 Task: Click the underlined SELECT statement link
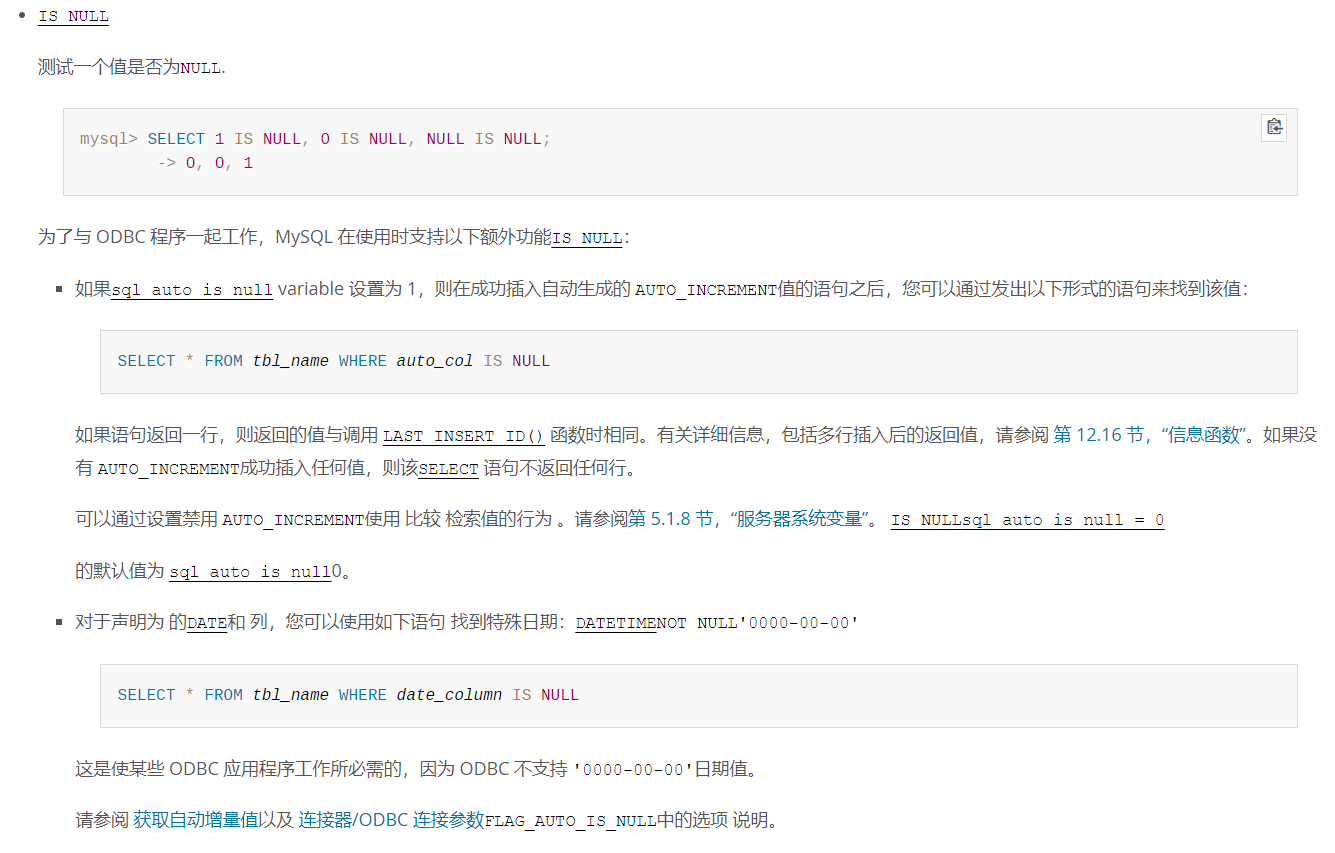[448, 469]
